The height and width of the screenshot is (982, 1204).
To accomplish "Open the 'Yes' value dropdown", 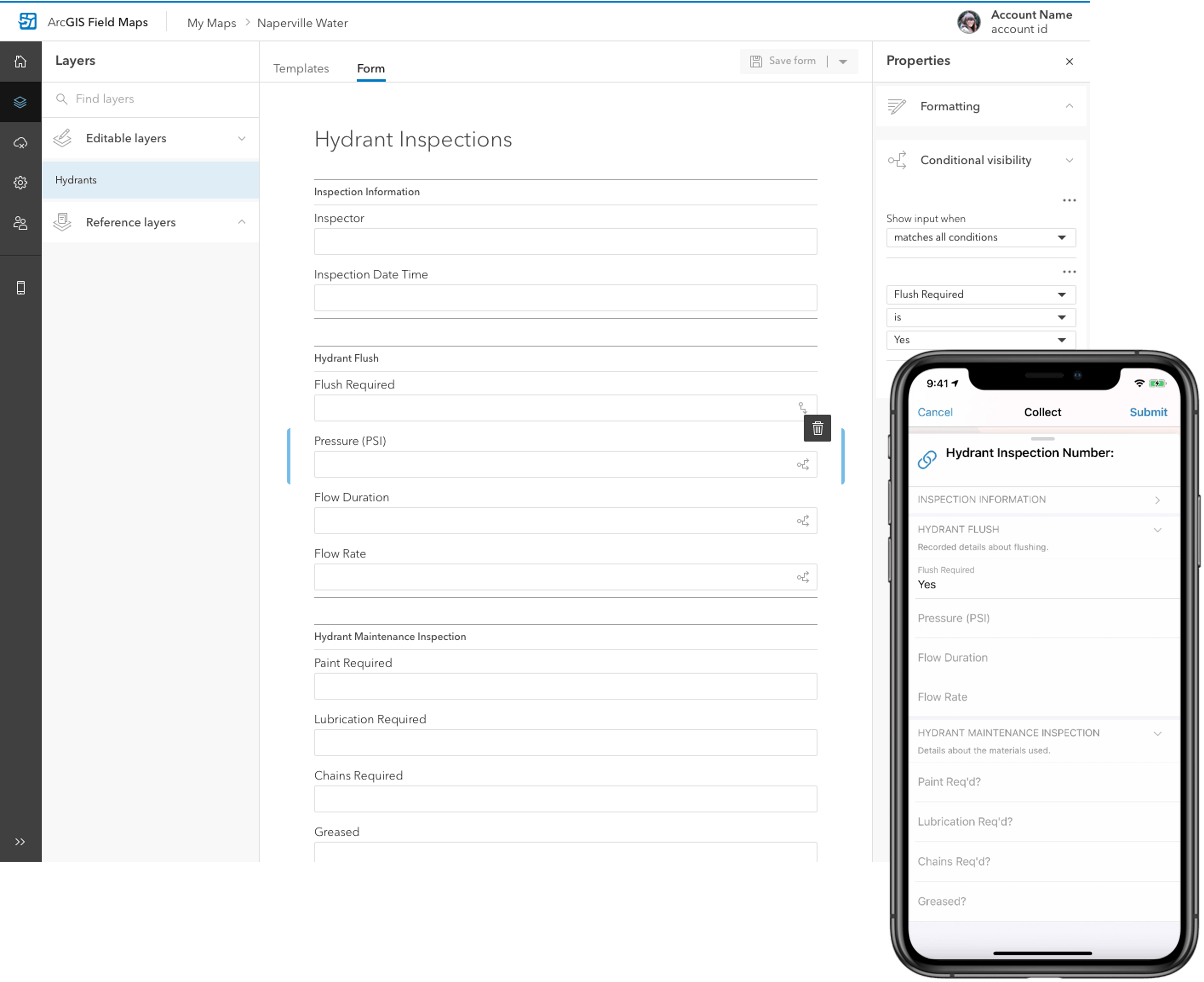I will (981, 340).
